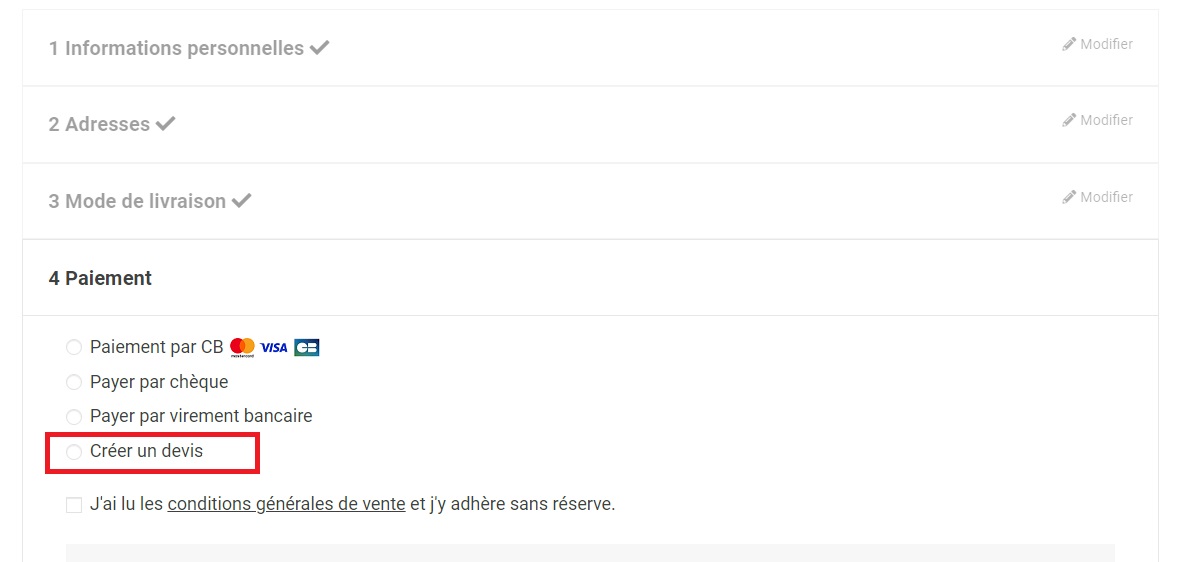This screenshot has width=1180, height=562.
Task: Click pencil icon beside Informations personnelles Modifier
Action: 1069,44
